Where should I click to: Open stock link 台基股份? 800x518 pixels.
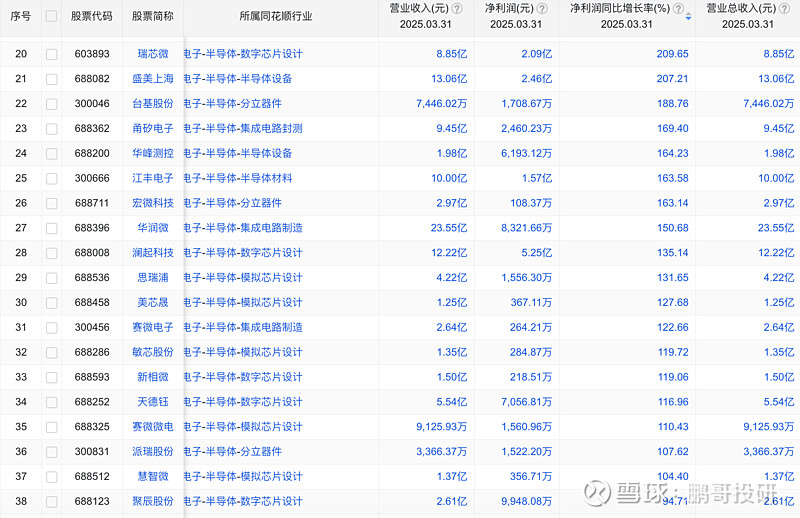pyautogui.click(x=153, y=104)
